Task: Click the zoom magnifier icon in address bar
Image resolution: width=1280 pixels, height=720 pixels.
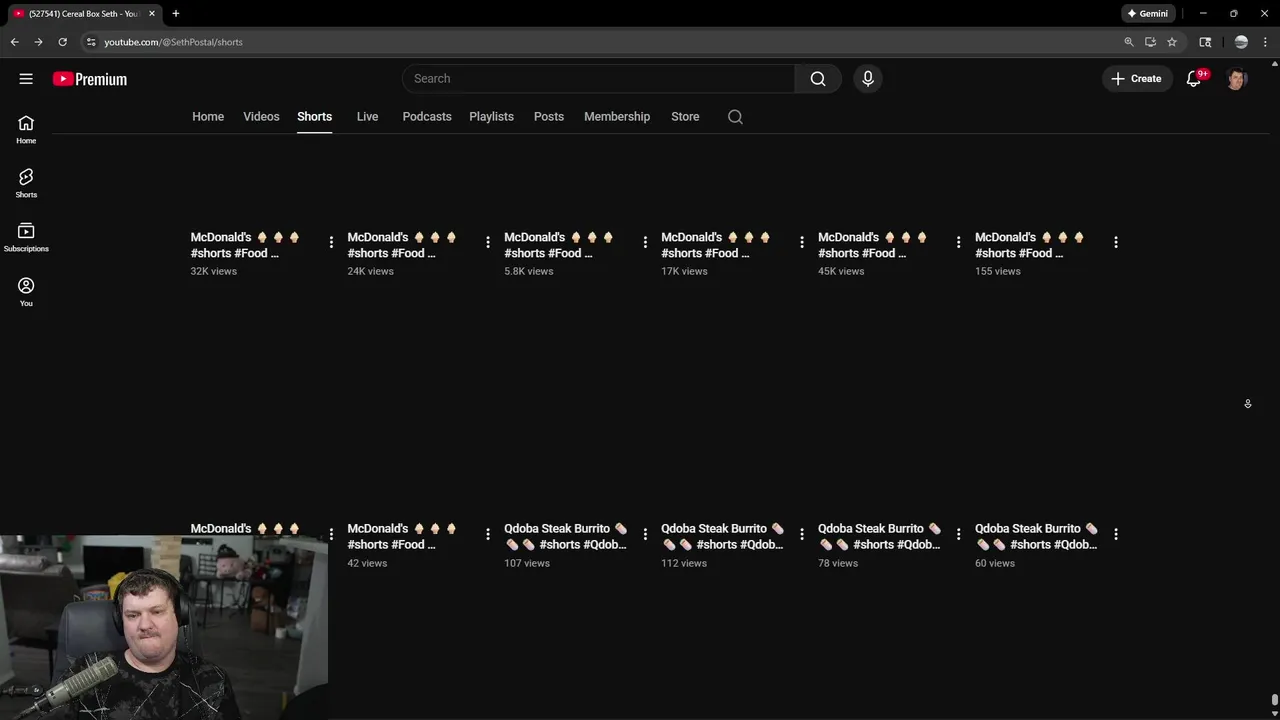Action: point(1129,42)
